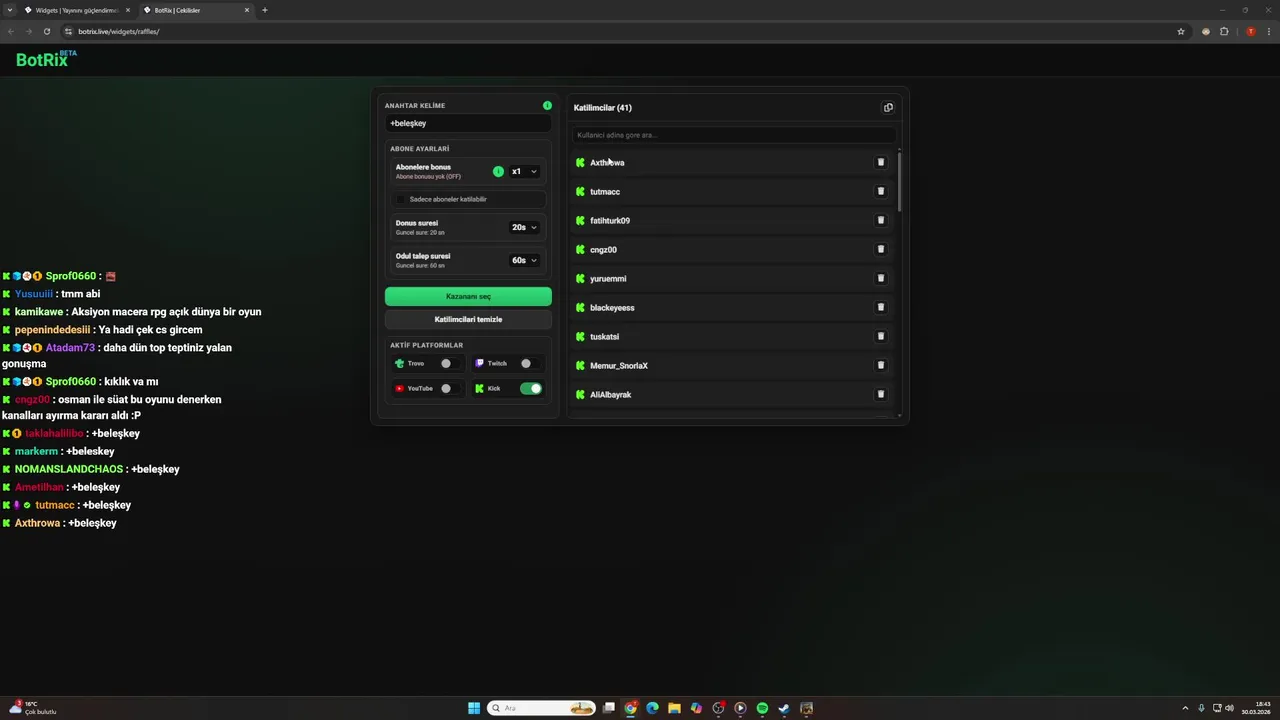
Task: Show info for Abonelere bonus
Action: click(498, 171)
